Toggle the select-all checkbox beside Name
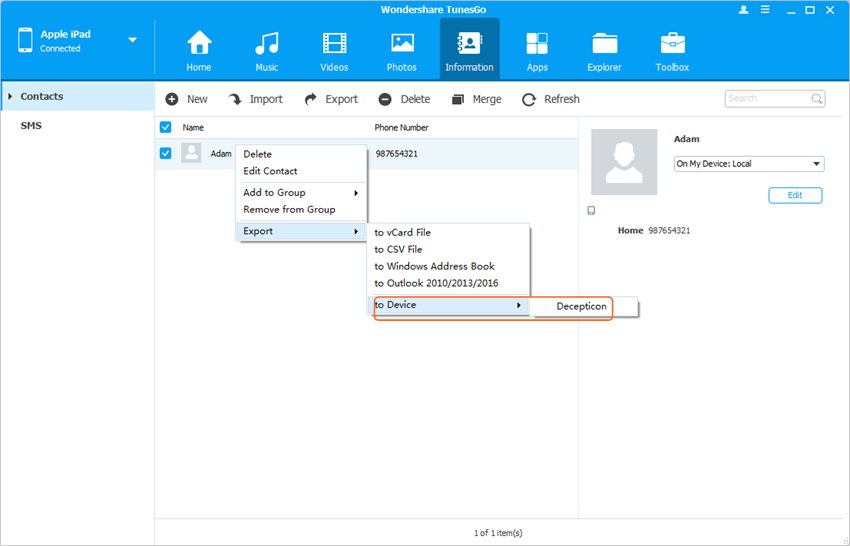850x546 pixels. (x=166, y=128)
